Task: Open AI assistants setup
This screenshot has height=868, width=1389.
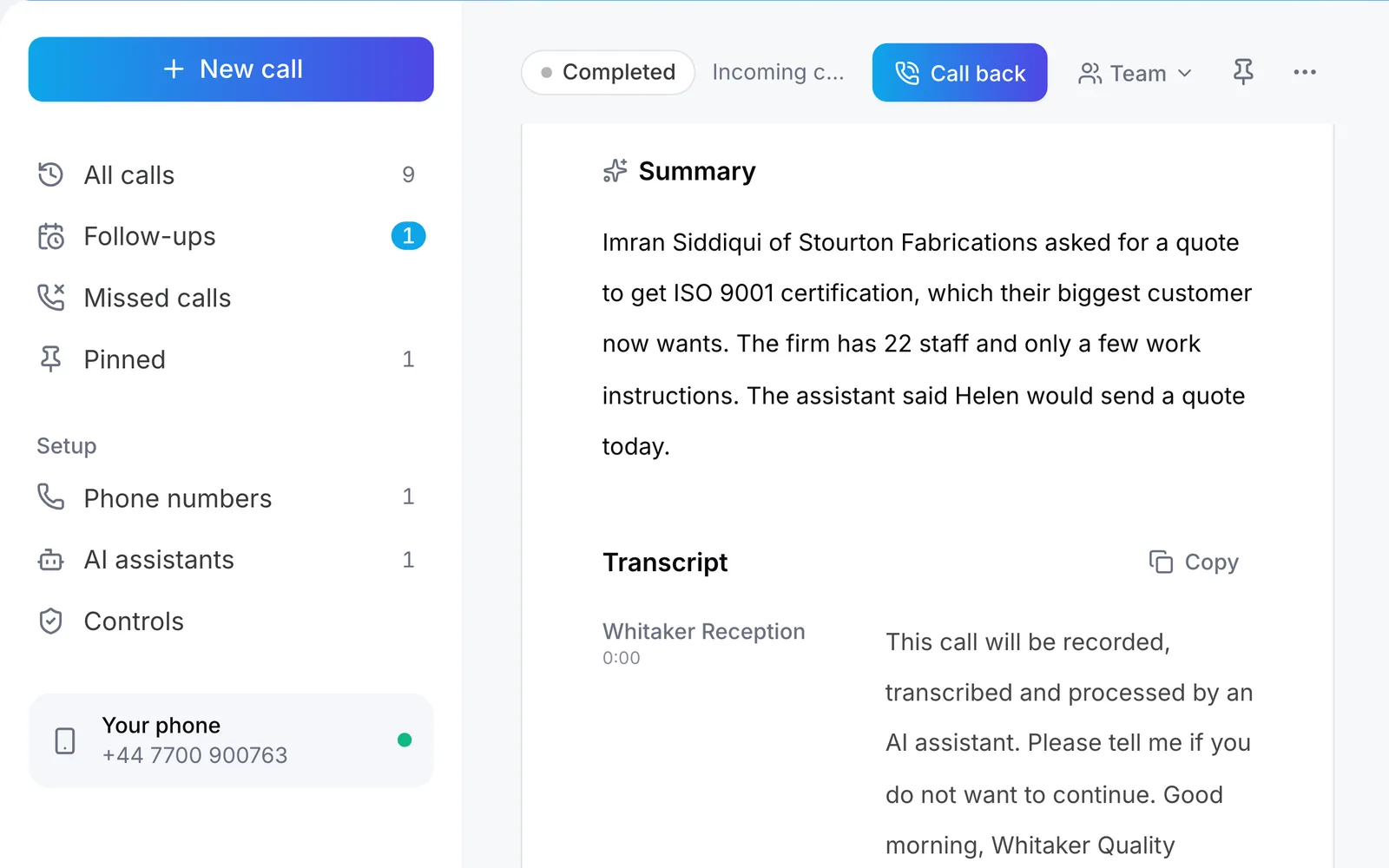Action: tap(231, 560)
